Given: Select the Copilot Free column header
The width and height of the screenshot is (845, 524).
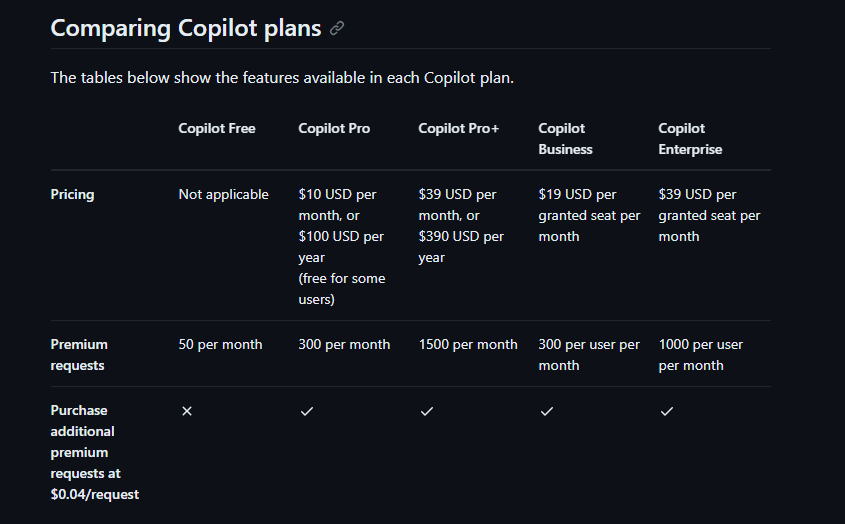Looking at the screenshot, I should (x=217, y=128).
